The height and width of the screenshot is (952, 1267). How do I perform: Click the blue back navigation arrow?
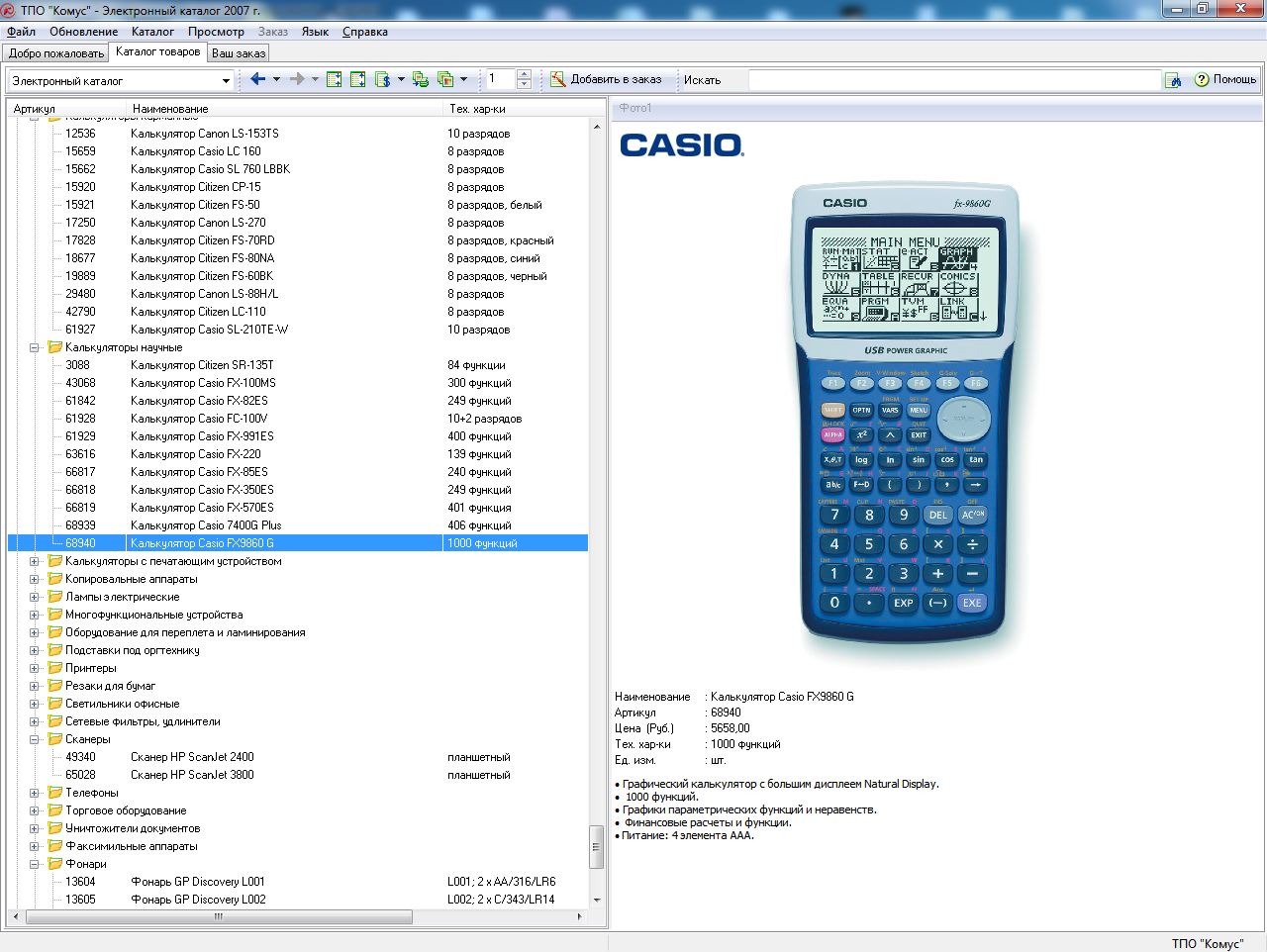[x=257, y=79]
